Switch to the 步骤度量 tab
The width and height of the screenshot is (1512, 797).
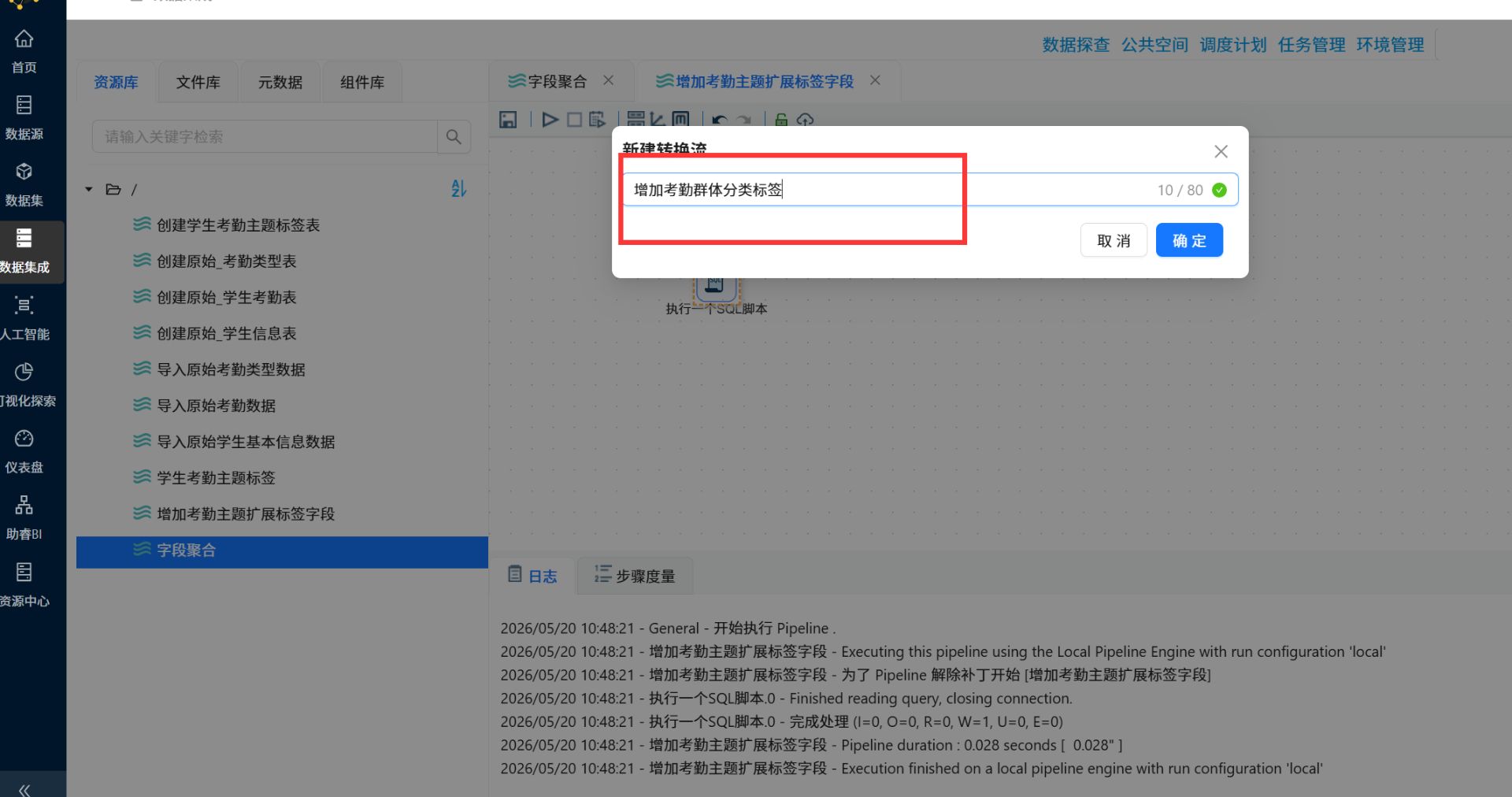click(635, 576)
